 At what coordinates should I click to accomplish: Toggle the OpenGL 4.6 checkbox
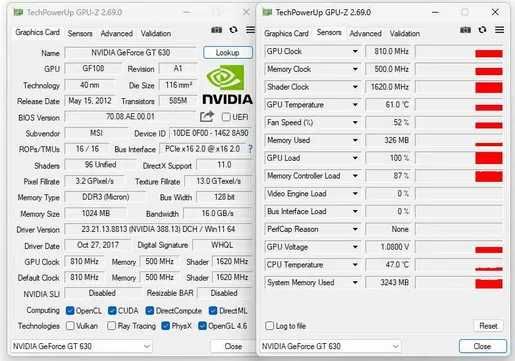tap(202, 326)
